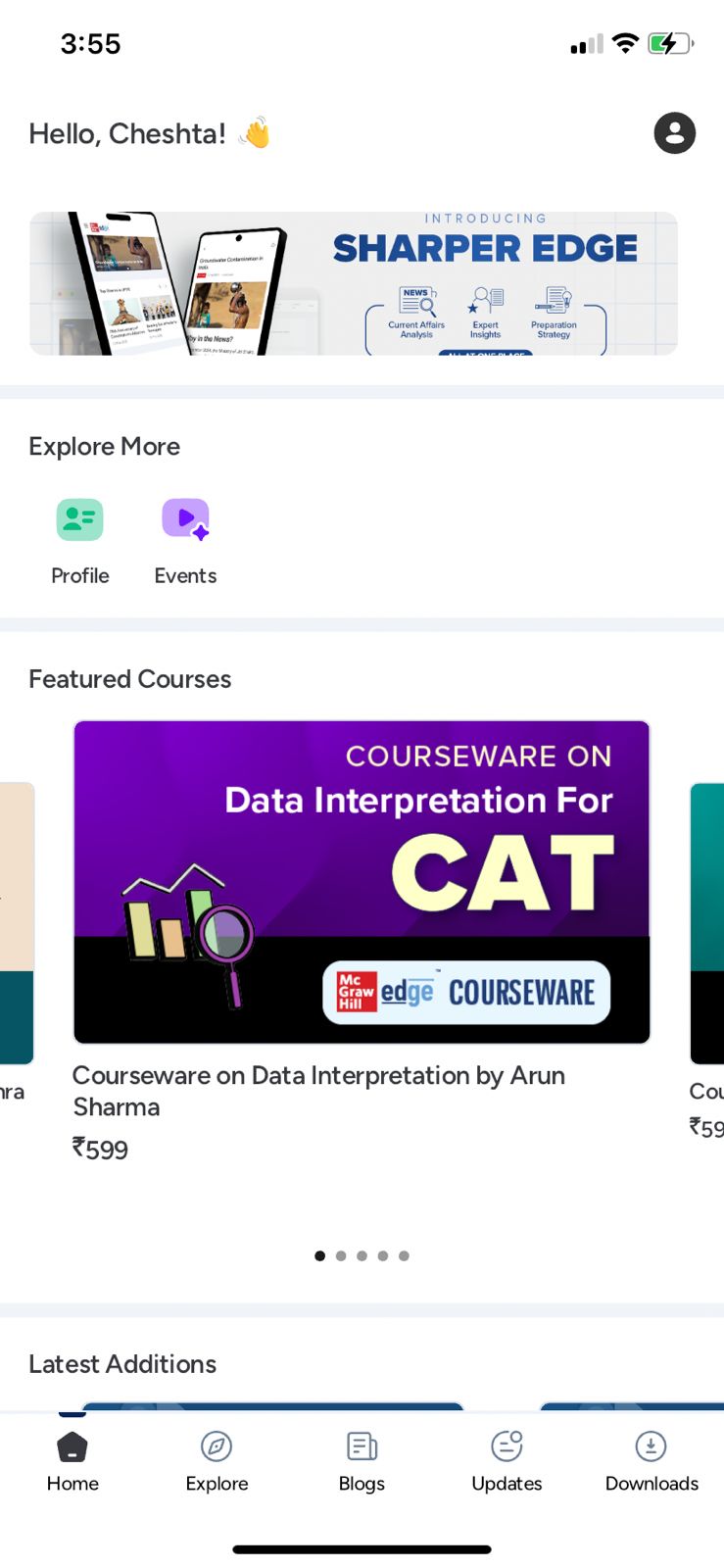Tap the Downloads arrow icon
Image resolution: width=724 pixels, height=1568 pixels.
click(x=651, y=1446)
